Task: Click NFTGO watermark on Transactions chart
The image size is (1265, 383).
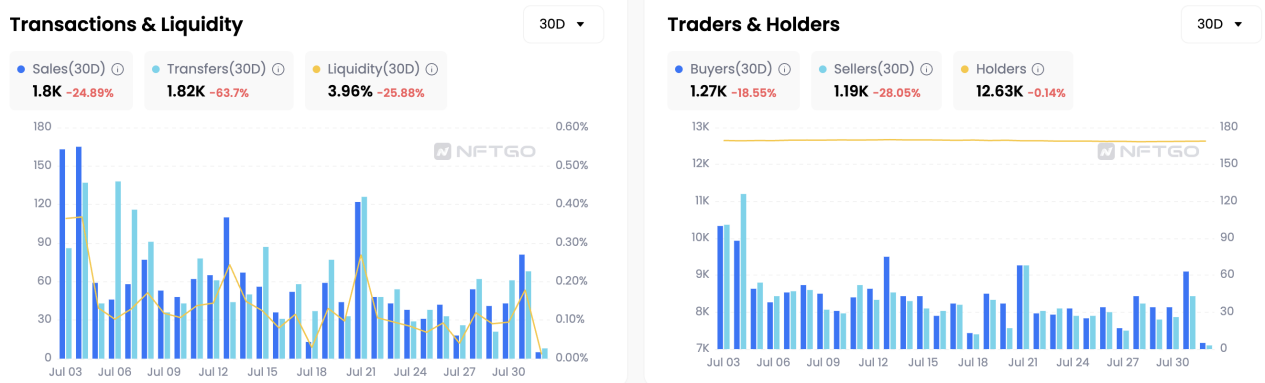Action: point(485,151)
